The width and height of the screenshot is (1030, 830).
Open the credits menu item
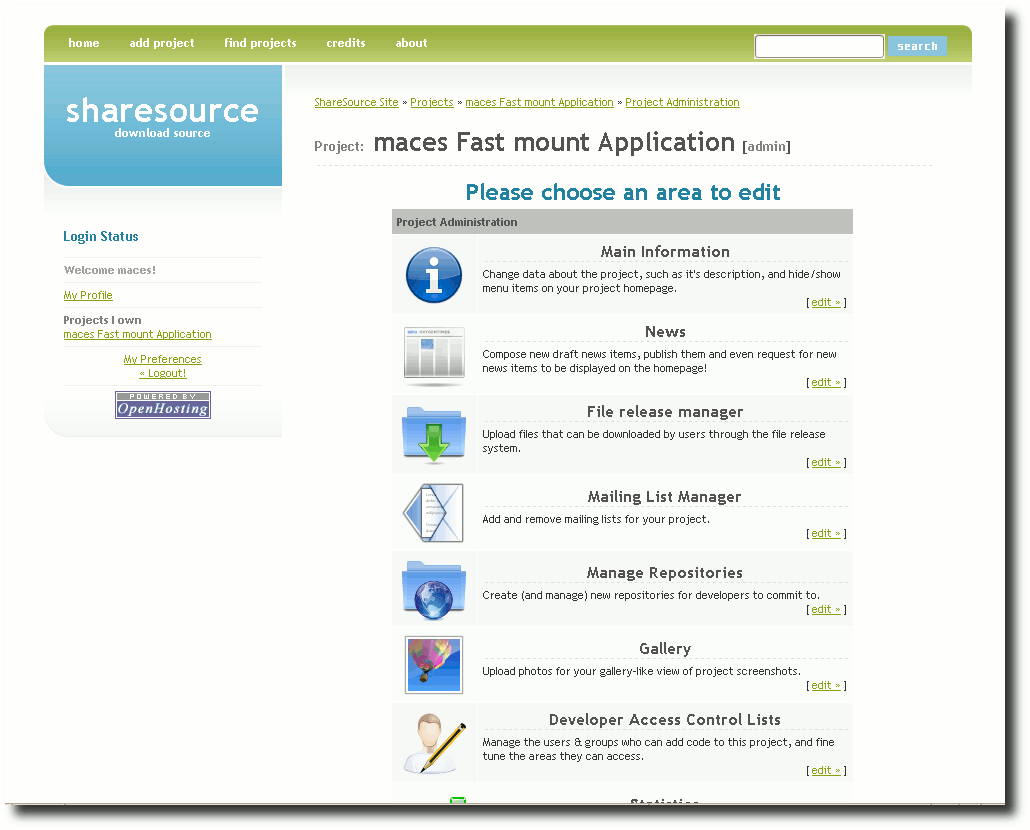346,43
